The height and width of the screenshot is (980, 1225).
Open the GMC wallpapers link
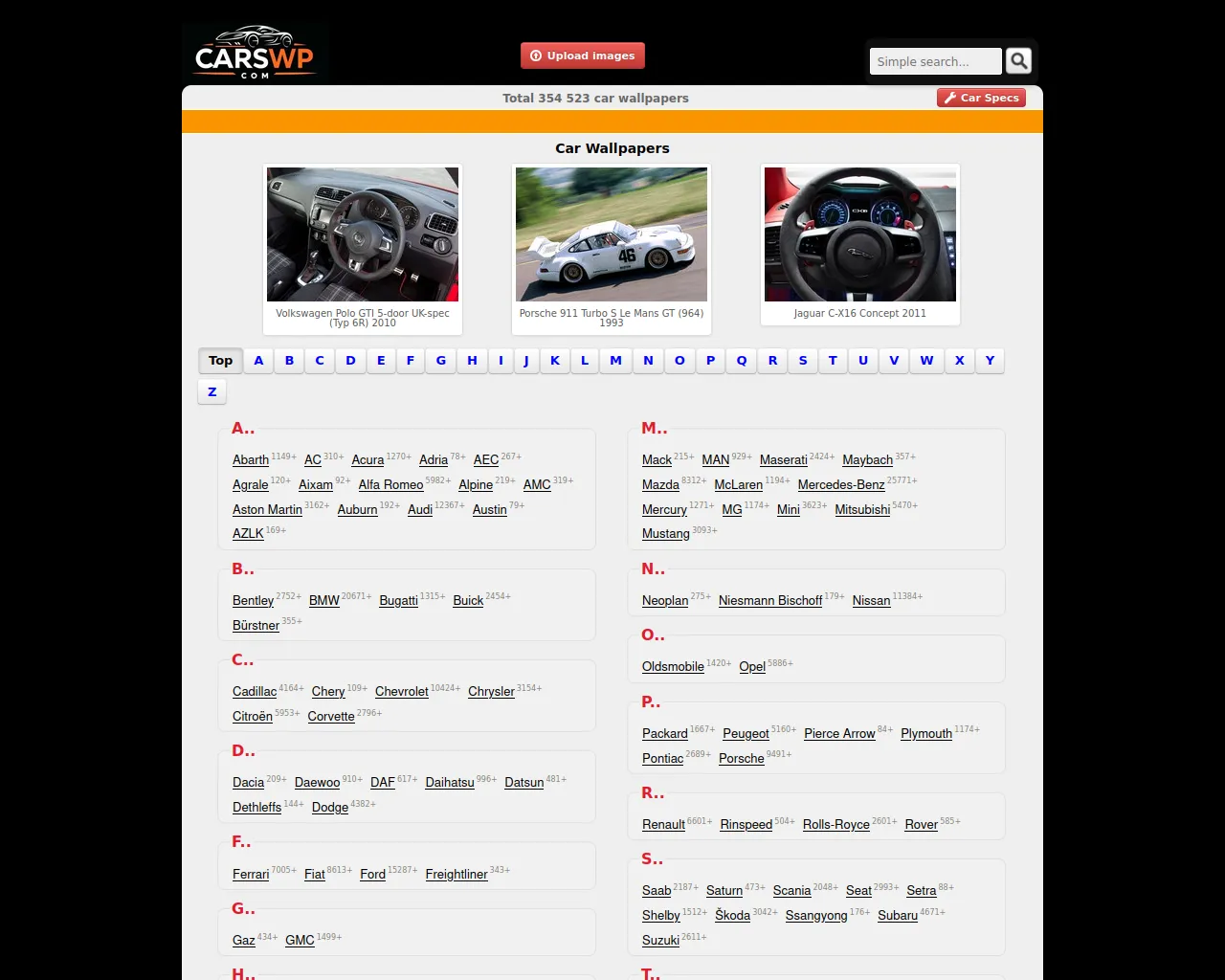[x=300, y=941]
